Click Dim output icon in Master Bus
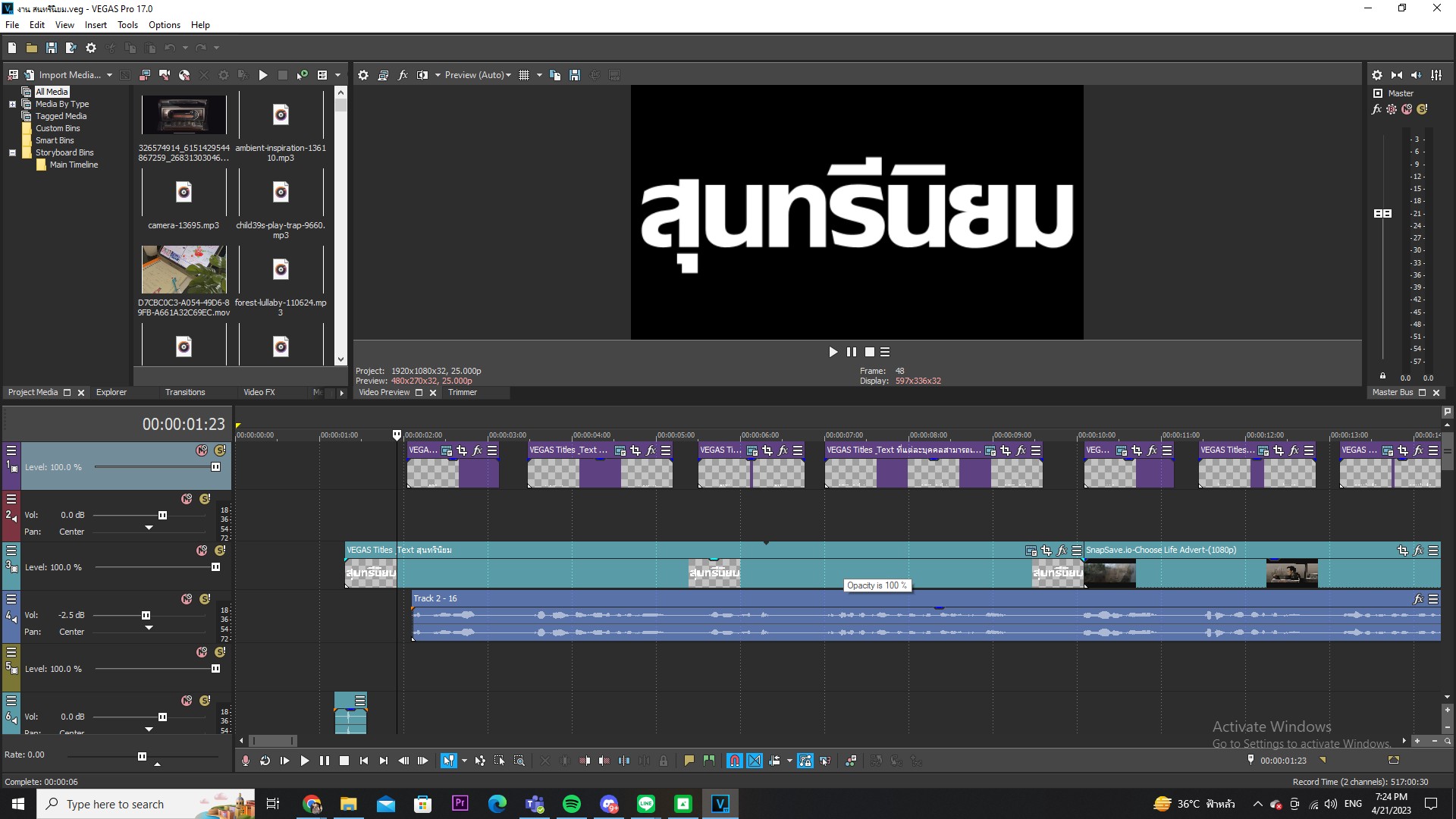This screenshot has width=1456, height=819. (x=1417, y=75)
